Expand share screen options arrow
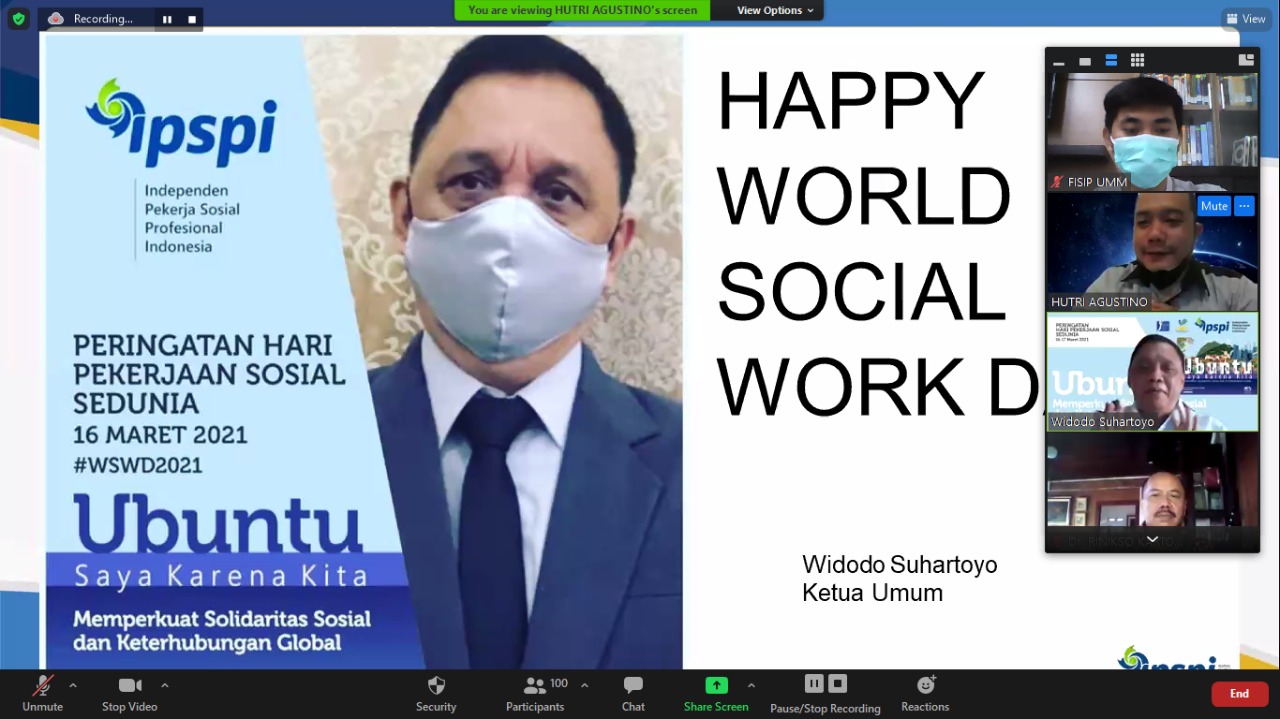 tap(751, 685)
